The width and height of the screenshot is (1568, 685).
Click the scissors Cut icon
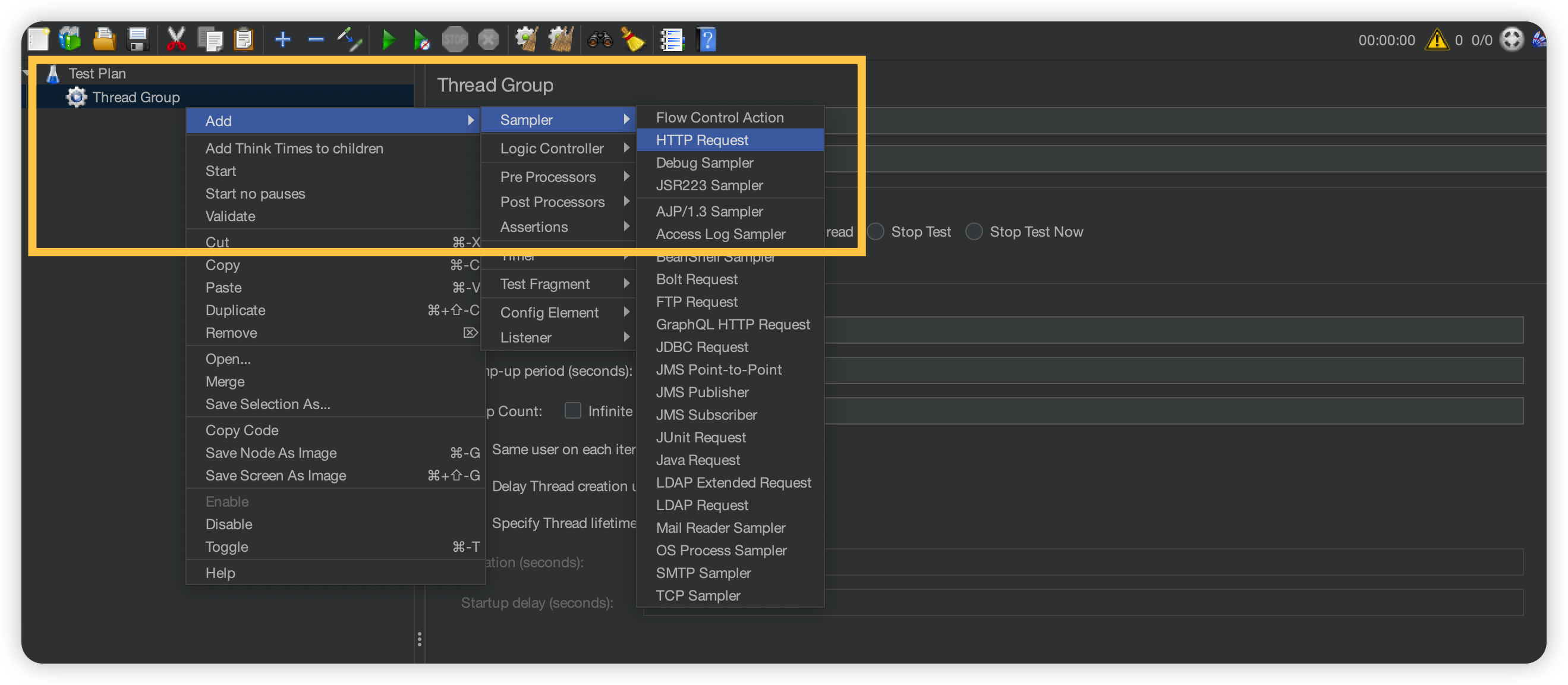point(176,40)
